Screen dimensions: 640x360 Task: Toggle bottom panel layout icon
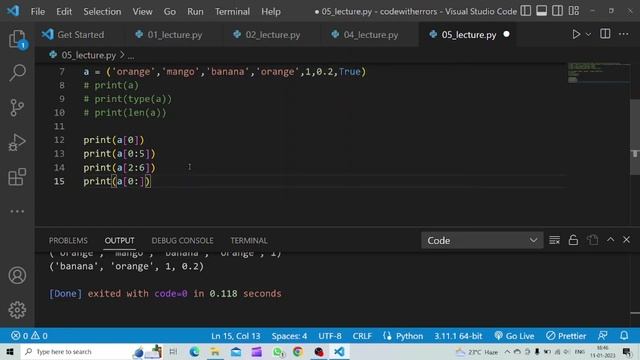(542, 11)
